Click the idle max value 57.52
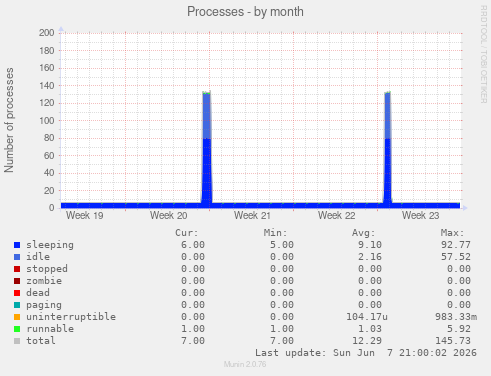 point(456,257)
